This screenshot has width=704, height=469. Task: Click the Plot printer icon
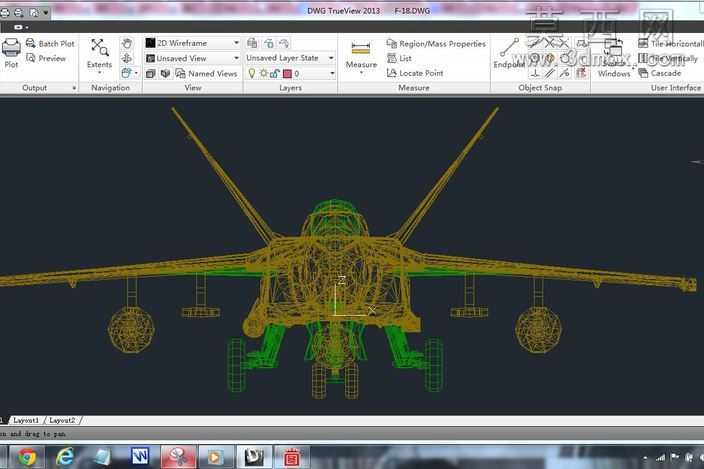(11, 48)
